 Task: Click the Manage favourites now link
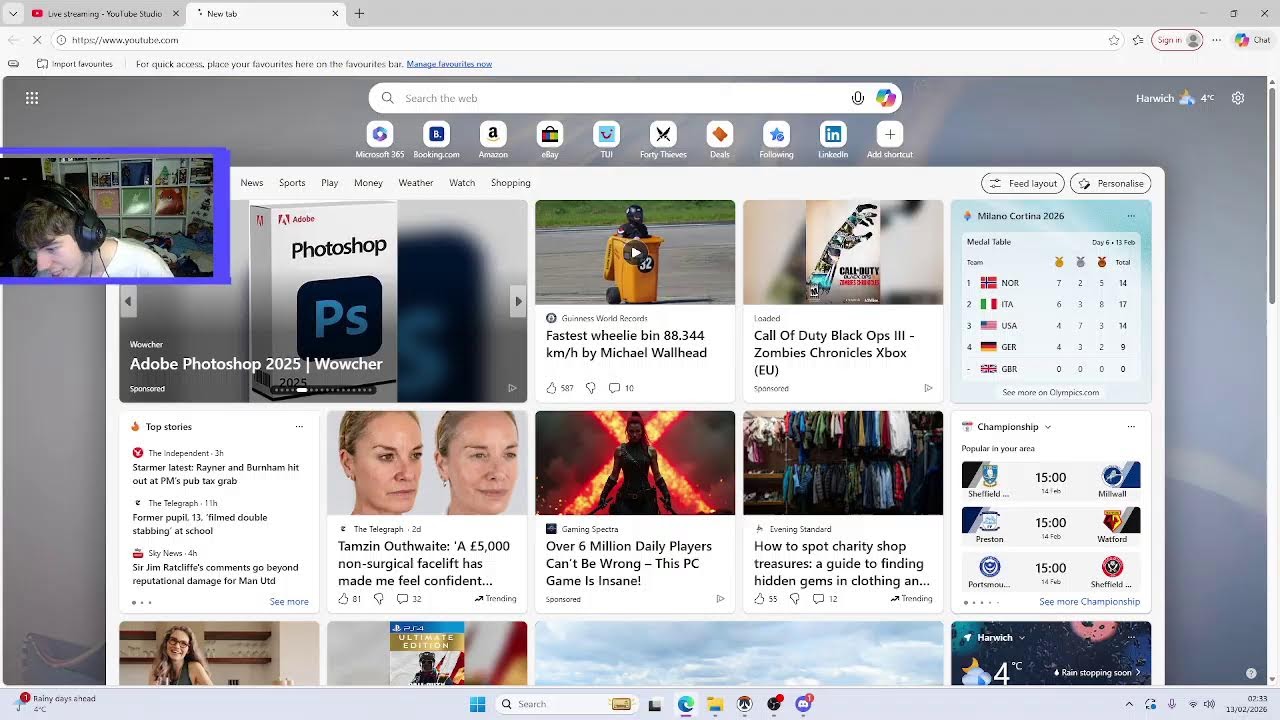[x=449, y=64]
